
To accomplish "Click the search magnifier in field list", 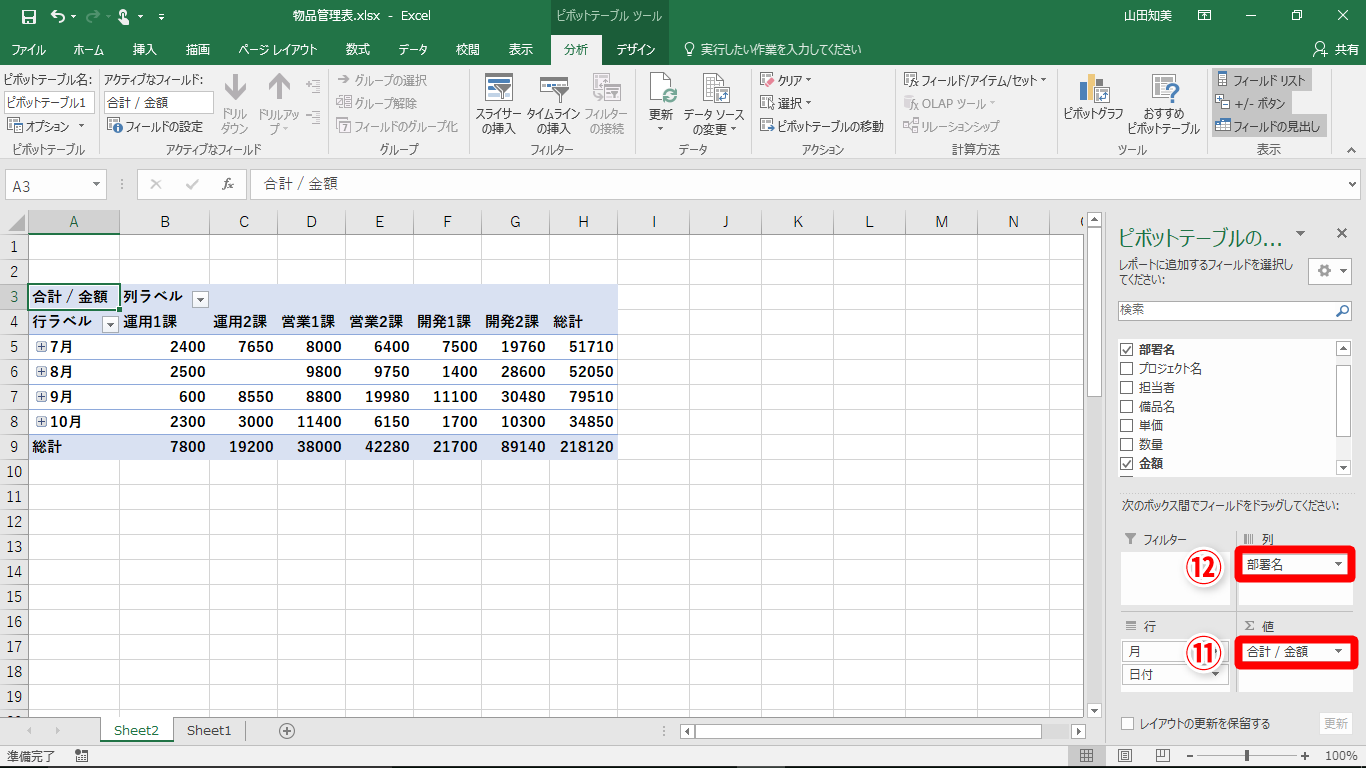I will pos(1343,311).
